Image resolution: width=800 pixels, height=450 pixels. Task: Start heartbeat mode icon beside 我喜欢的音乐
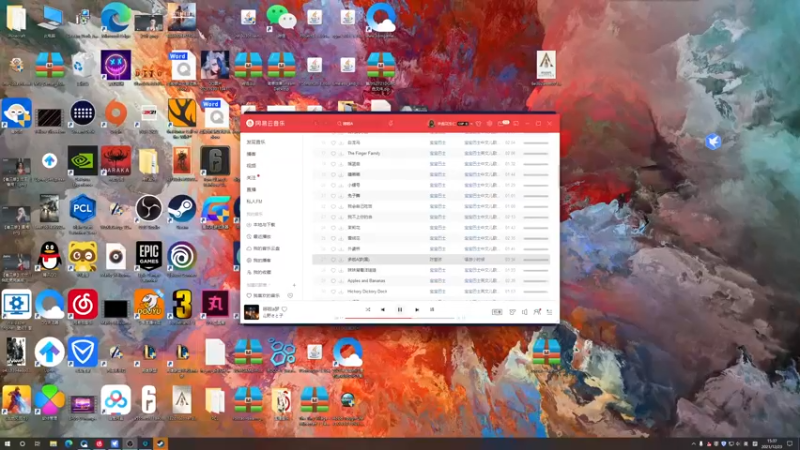click(x=290, y=296)
